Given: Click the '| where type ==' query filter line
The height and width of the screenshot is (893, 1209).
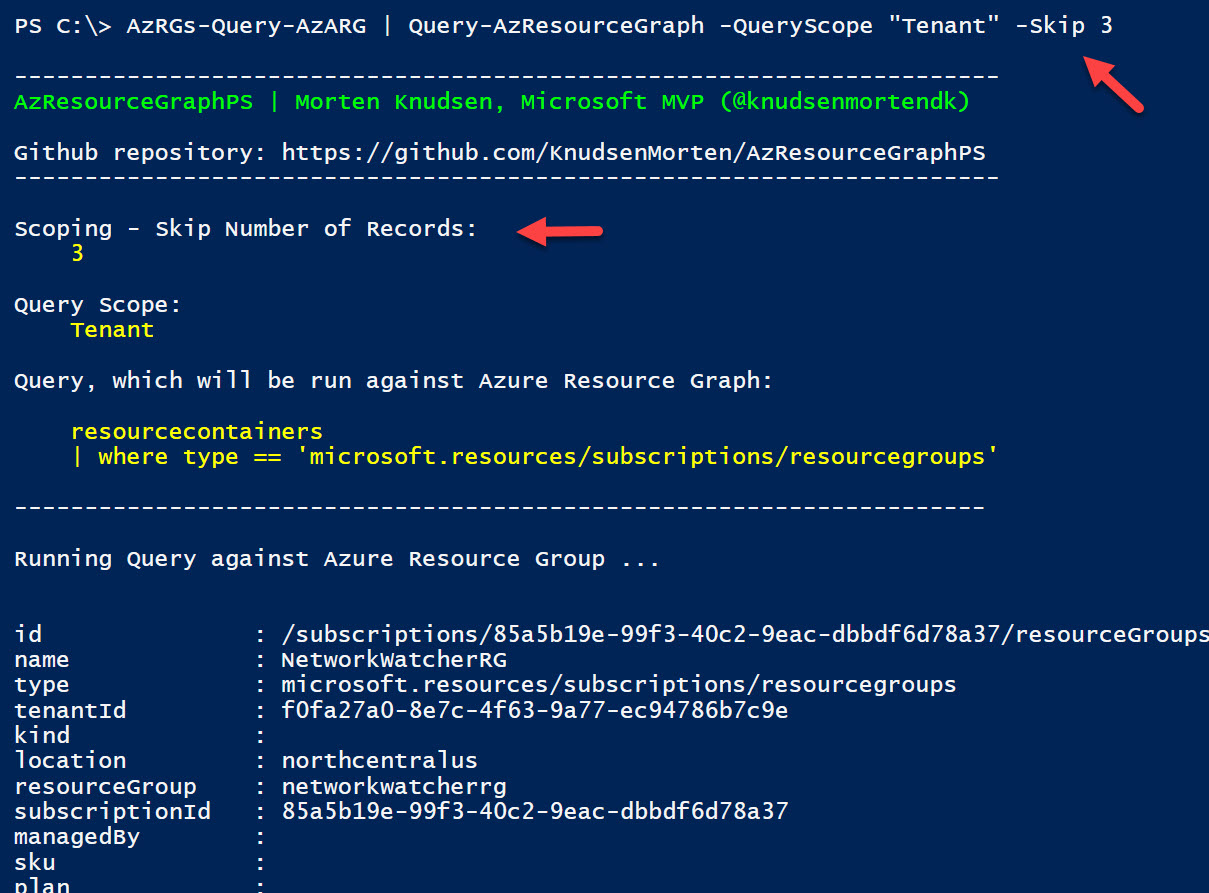Looking at the screenshot, I should (x=534, y=457).
